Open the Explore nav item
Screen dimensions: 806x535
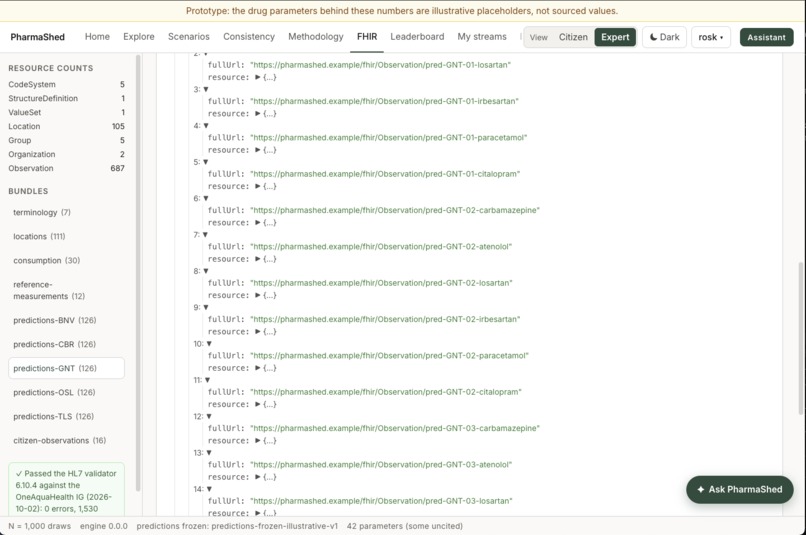tap(139, 36)
